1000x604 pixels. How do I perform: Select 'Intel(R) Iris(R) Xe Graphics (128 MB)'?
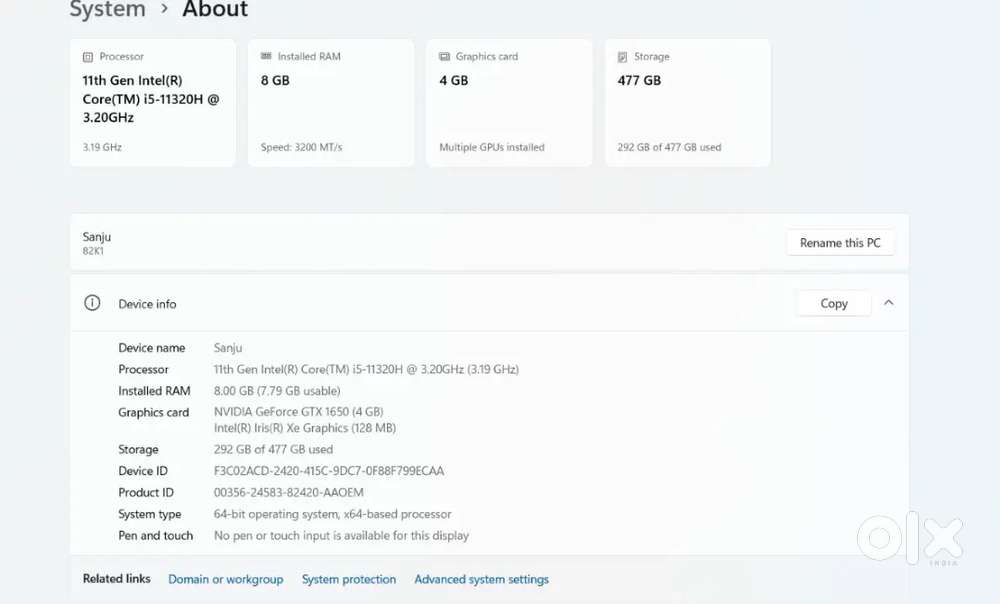click(x=305, y=428)
